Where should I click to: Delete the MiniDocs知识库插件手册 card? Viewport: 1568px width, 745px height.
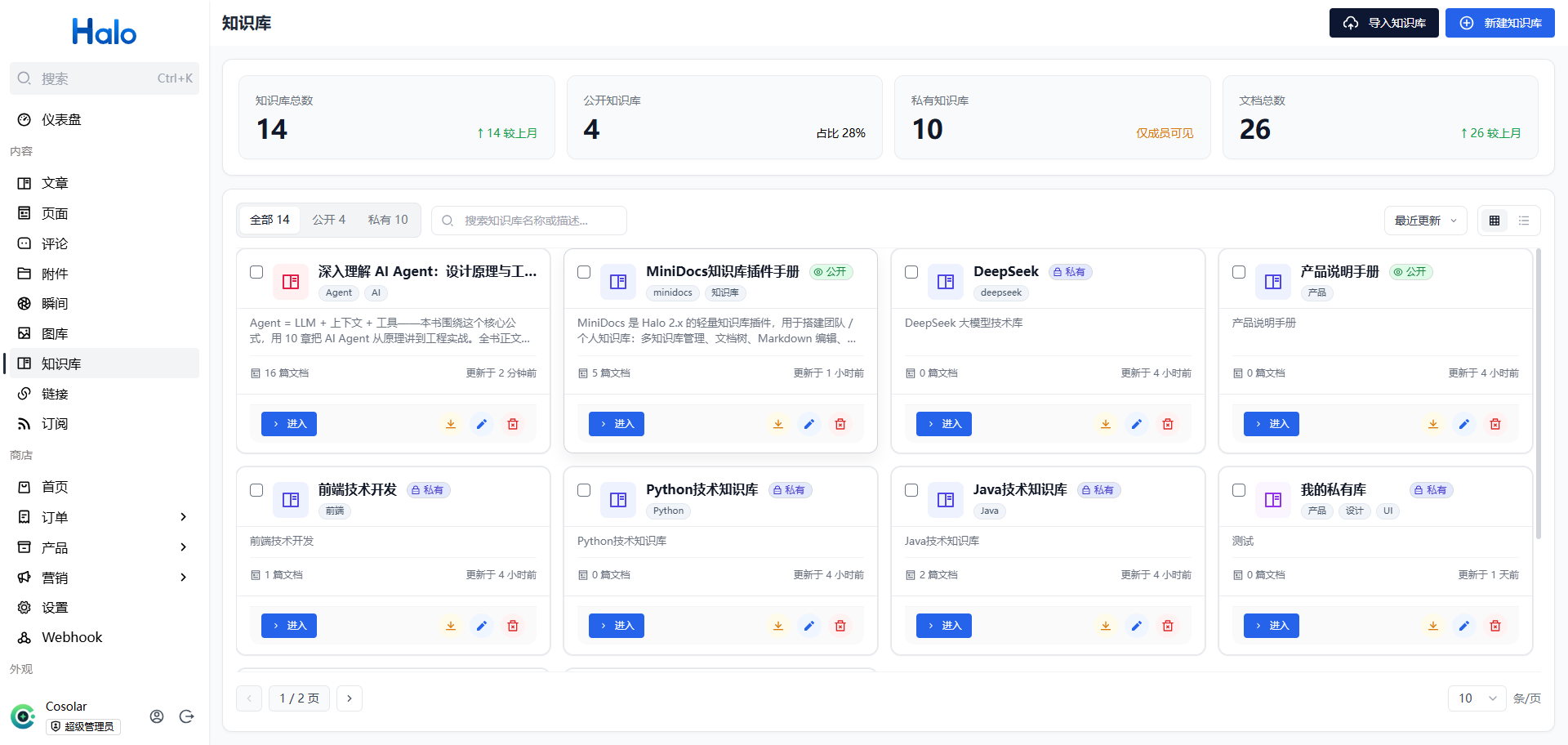(840, 424)
